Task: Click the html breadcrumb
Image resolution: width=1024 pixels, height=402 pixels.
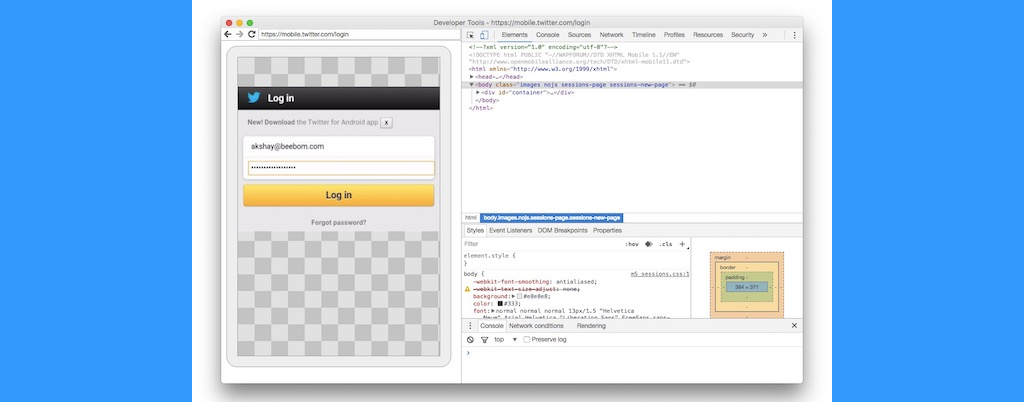Action: pyautogui.click(x=471, y=218)
